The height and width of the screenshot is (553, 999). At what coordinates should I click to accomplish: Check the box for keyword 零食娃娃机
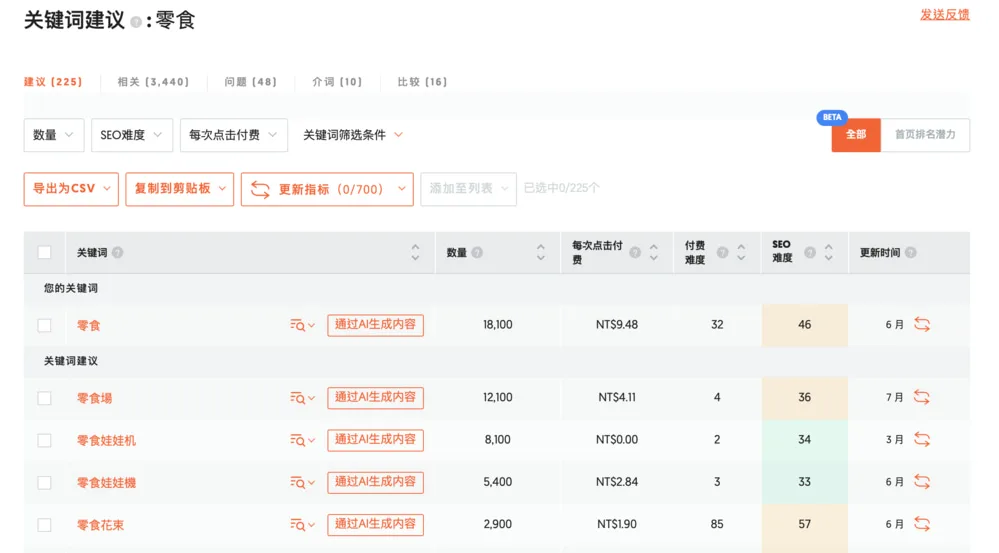pos(44,440)
